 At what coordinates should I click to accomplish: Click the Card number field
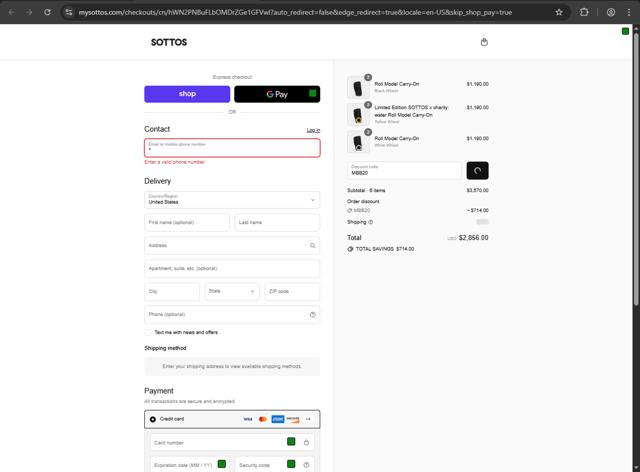pyautogui.click(x=232, y=443)
